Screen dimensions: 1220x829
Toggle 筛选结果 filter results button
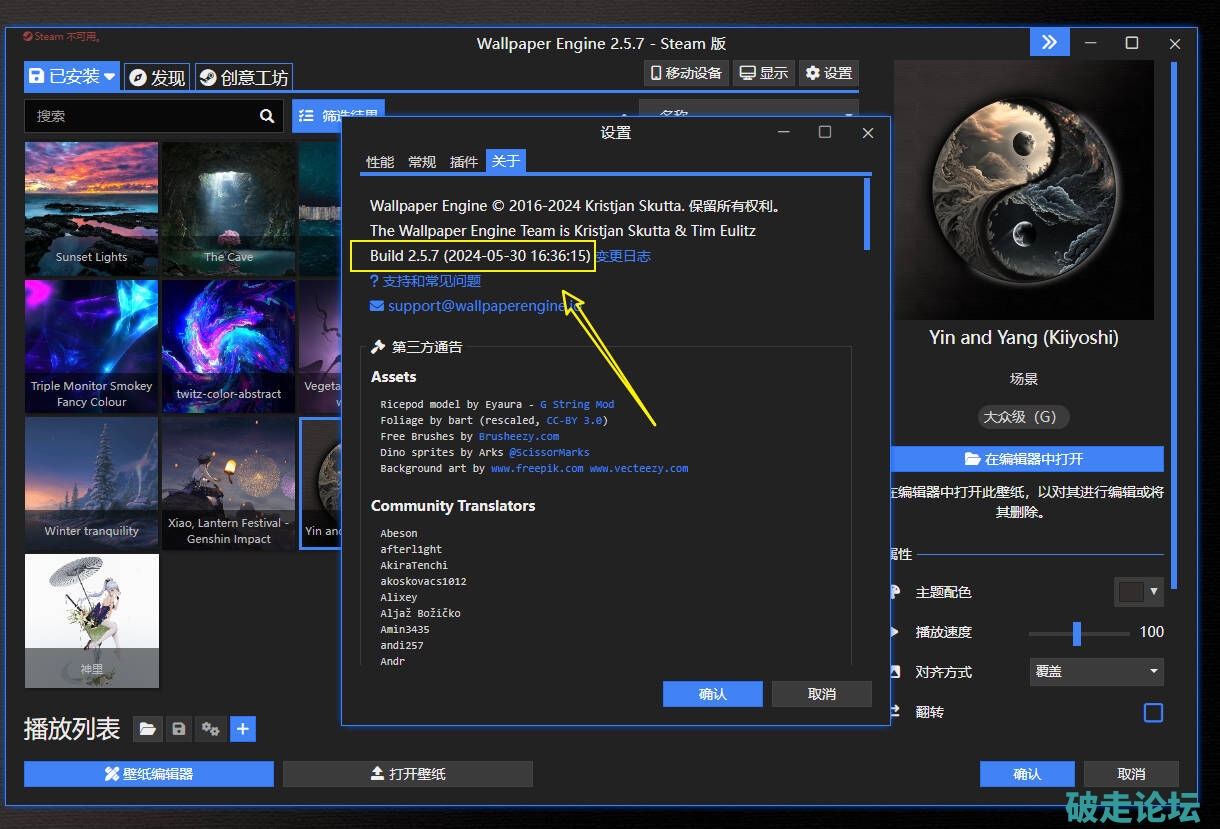pos(338,116)
